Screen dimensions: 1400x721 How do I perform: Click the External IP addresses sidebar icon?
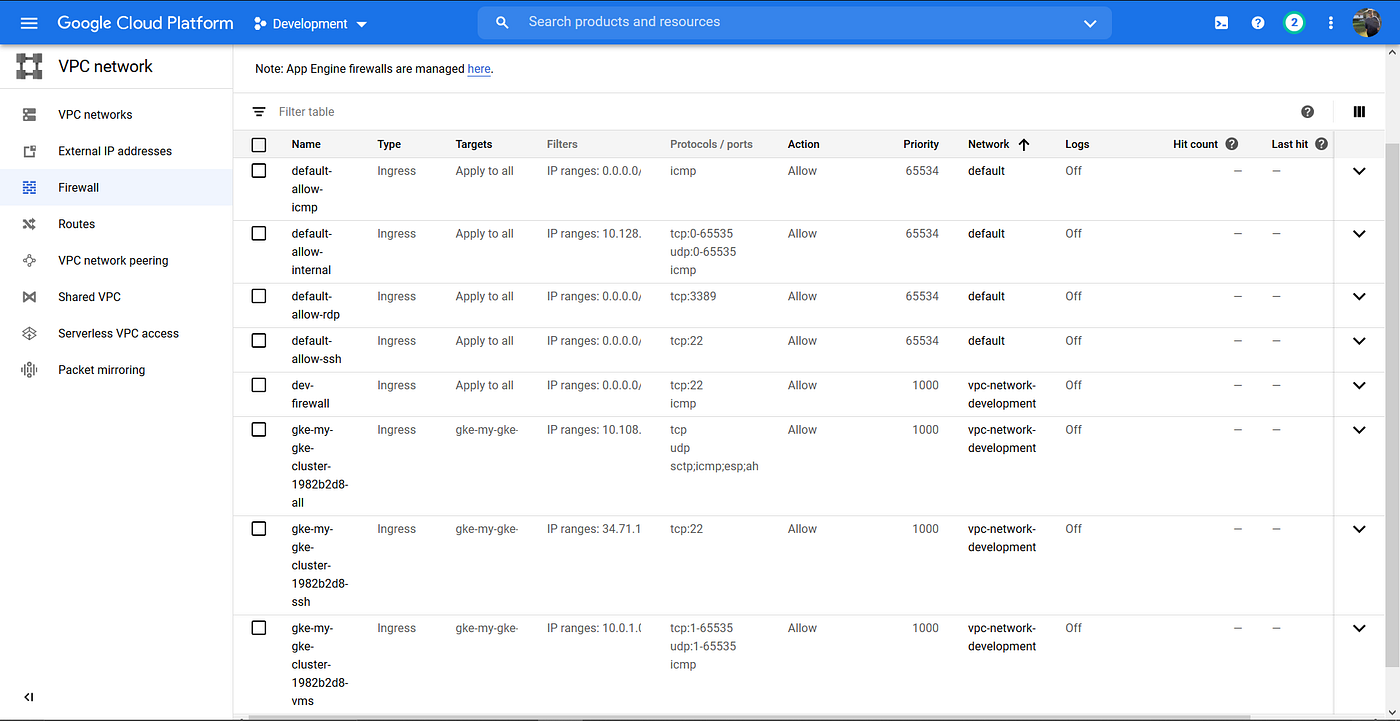(29, 151)
